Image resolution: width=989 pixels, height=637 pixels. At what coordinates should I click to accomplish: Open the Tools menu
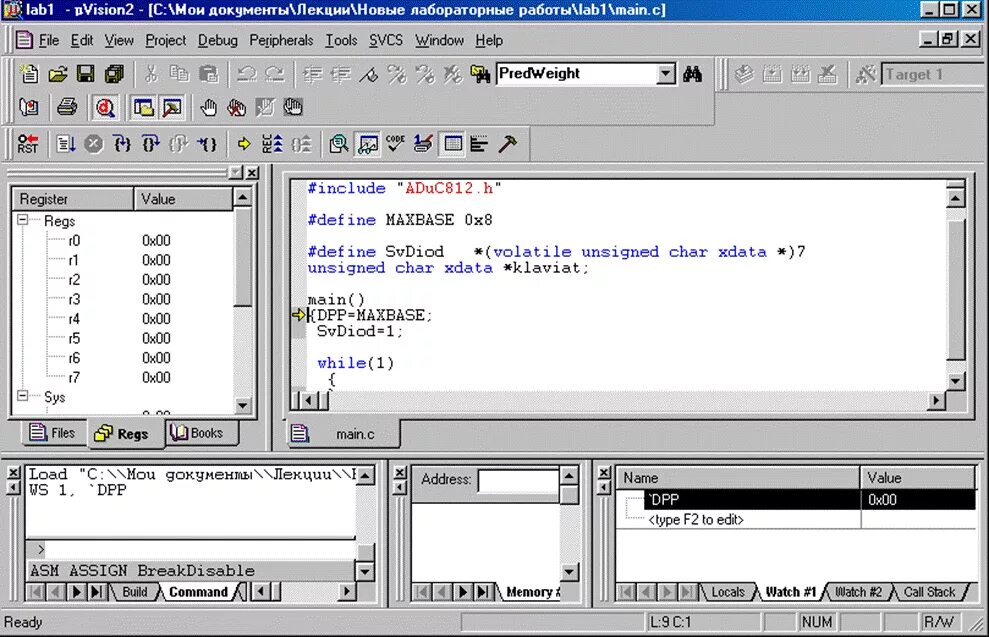(x=341, y=40)
